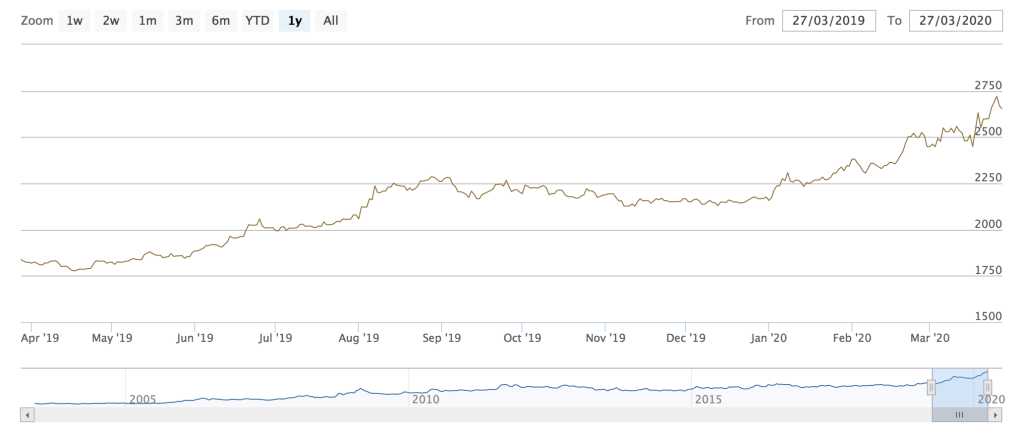The width and height of the screenshot is (1023, 440).
Task: Click the 2010 area in navigator
Action: click(426, 398)
